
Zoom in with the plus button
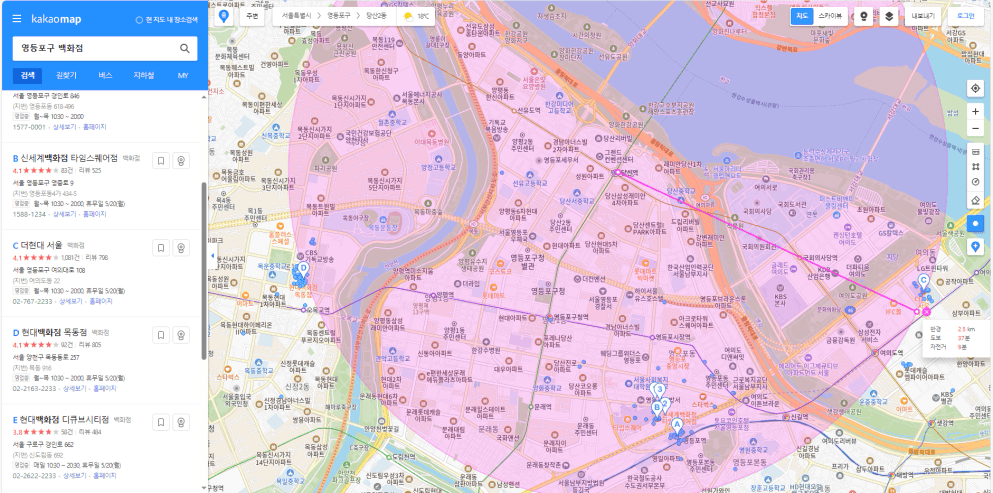pyautogui.click(x=975, y=112)
